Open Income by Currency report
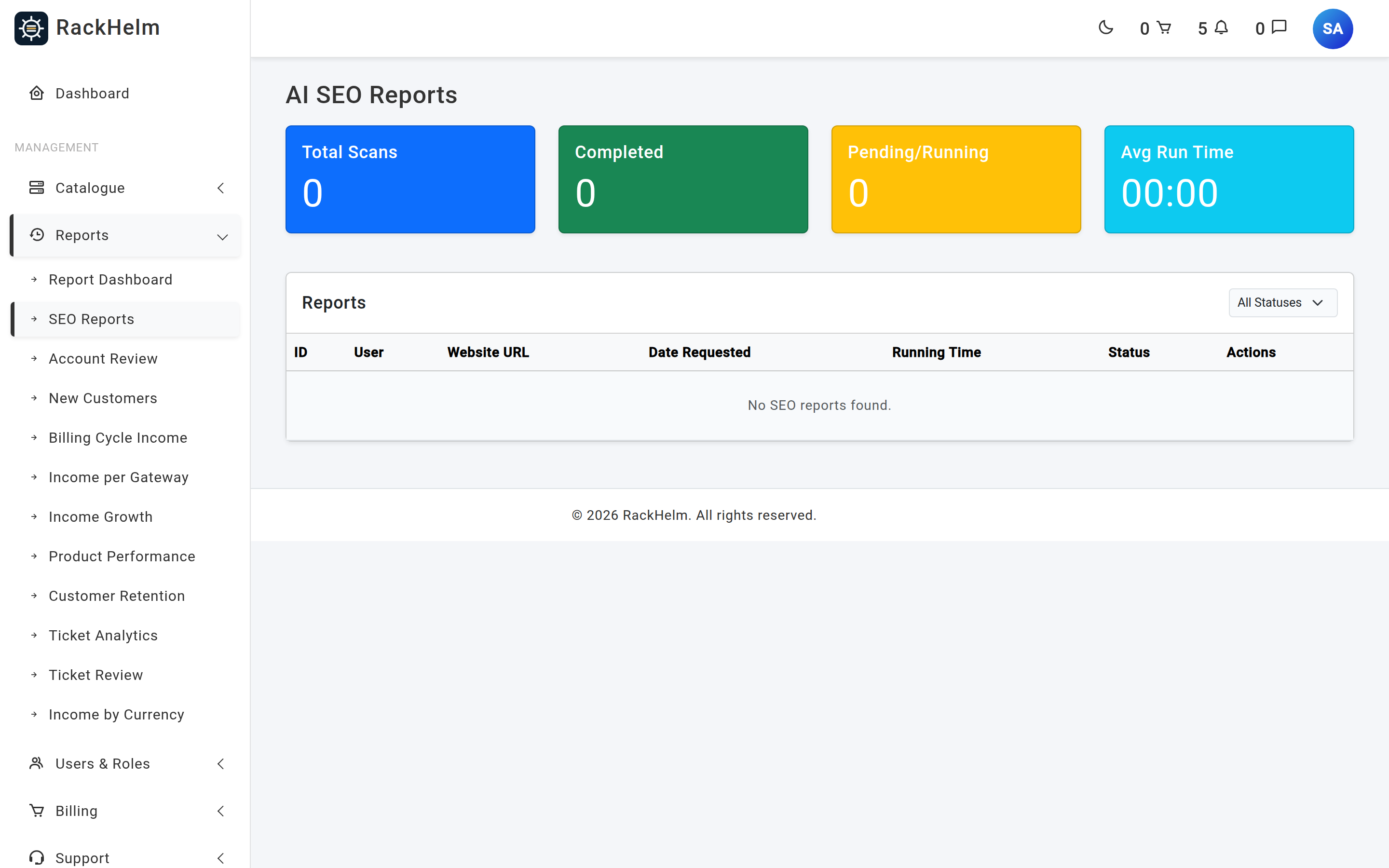This screenshot has height=868, width=1389. point(125,715)
